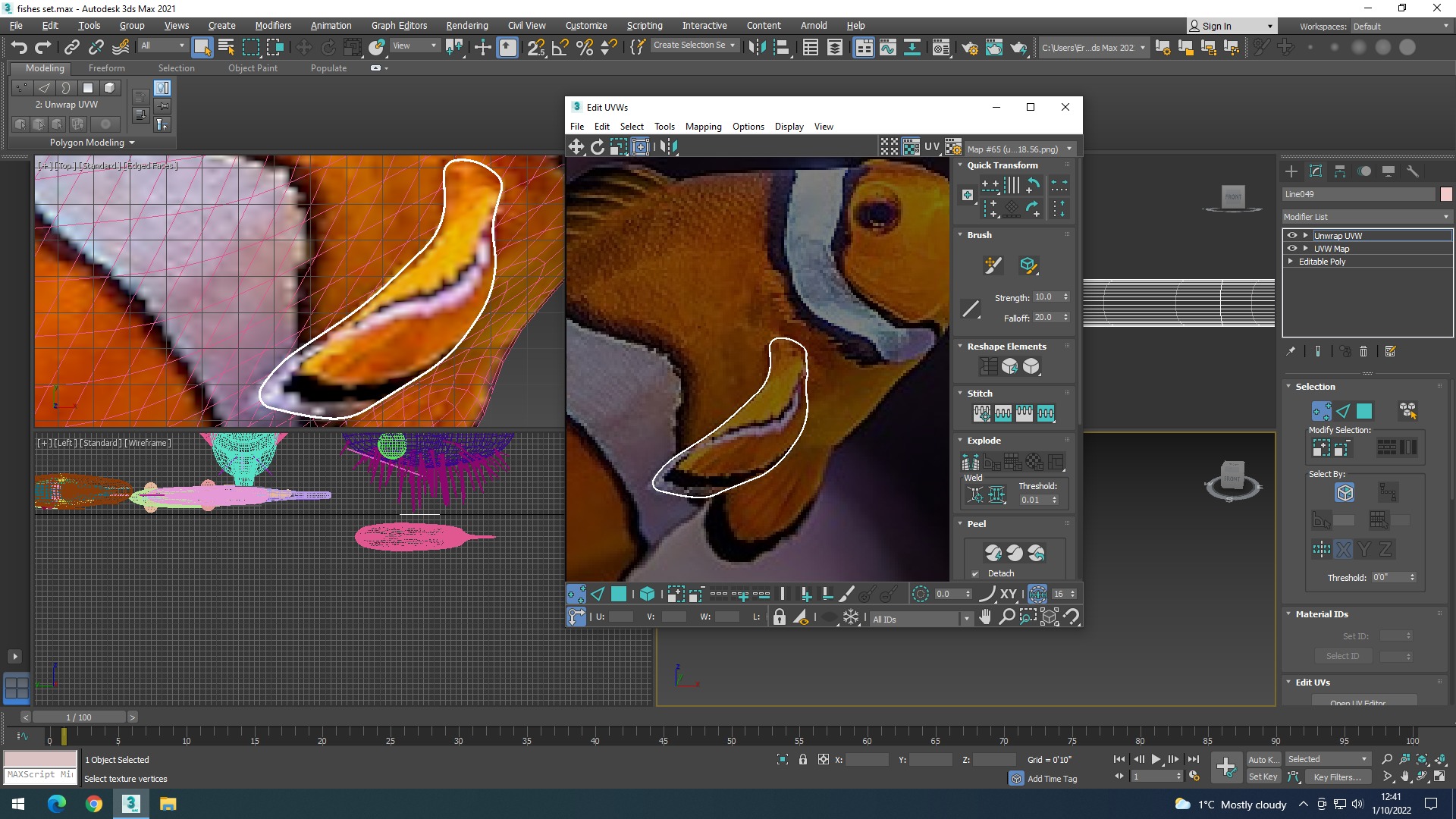
Task: Click the Pan hand tool in Edit UVWs
Action: pos(985,617)
